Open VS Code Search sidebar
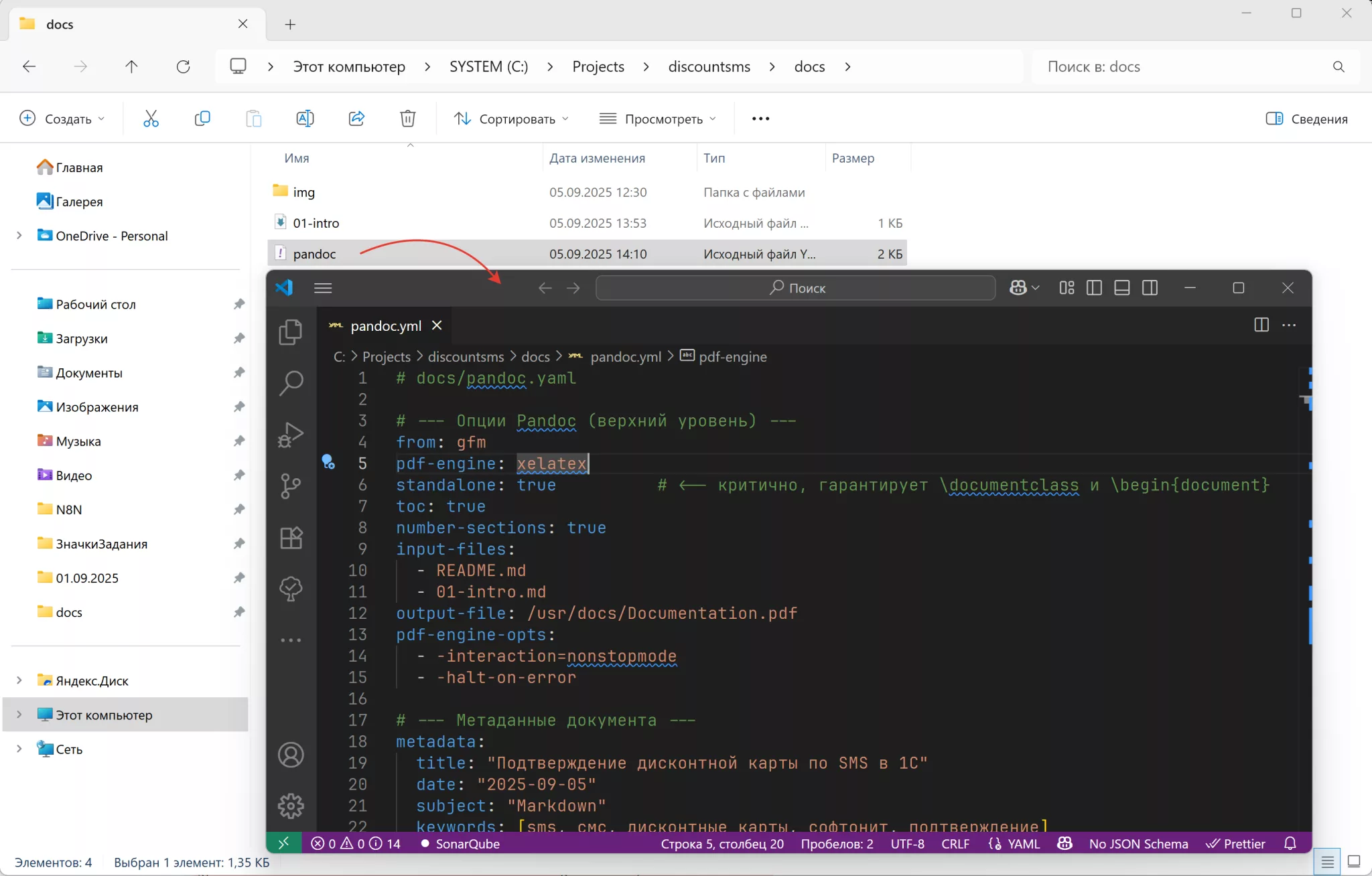This screenshot has height=876, width=1372. 291,383
